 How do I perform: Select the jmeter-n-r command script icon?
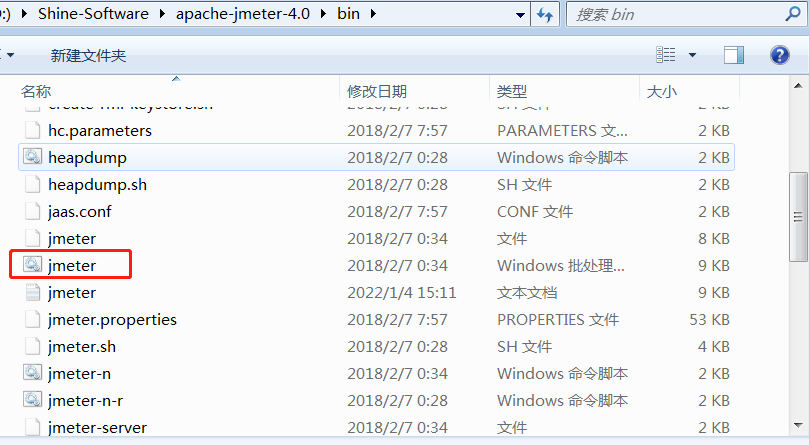[x=33, y=400]
